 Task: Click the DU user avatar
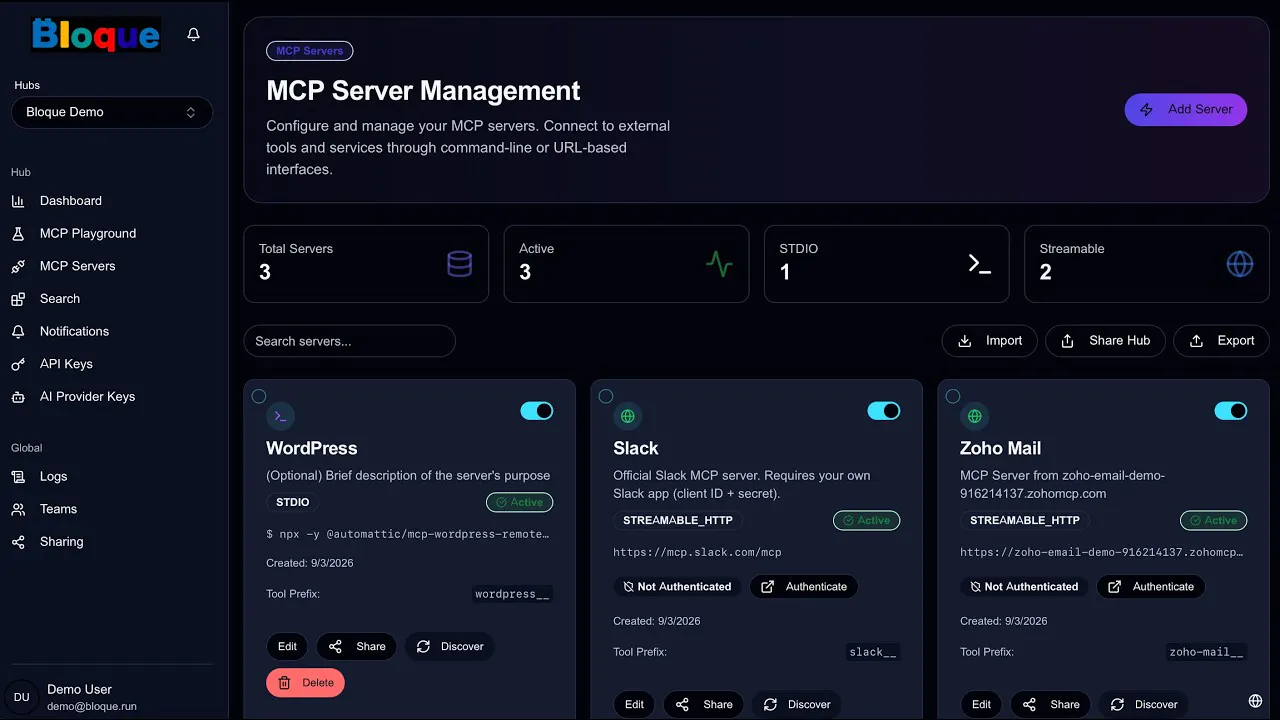(x=22, y=697)
